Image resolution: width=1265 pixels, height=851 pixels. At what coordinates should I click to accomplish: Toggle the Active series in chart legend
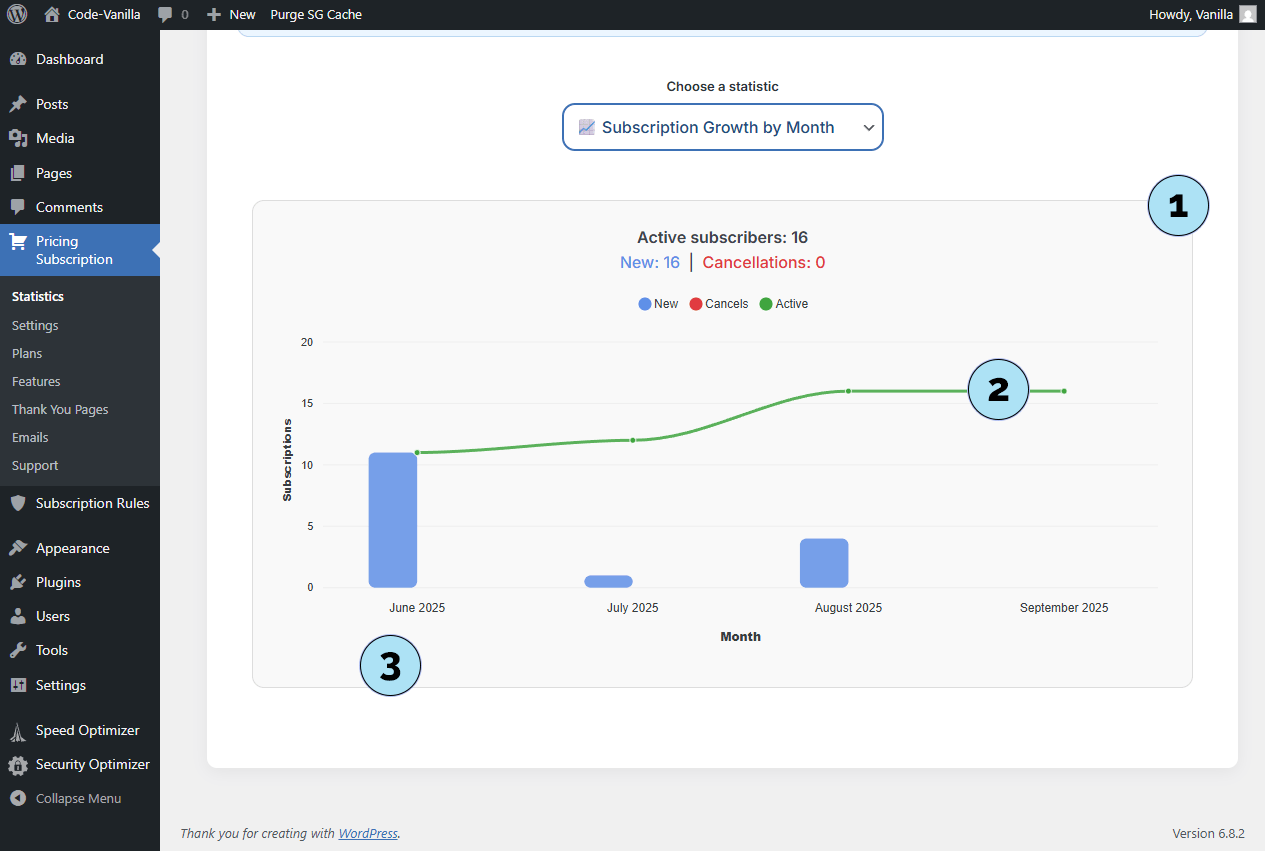coord(784,304)
